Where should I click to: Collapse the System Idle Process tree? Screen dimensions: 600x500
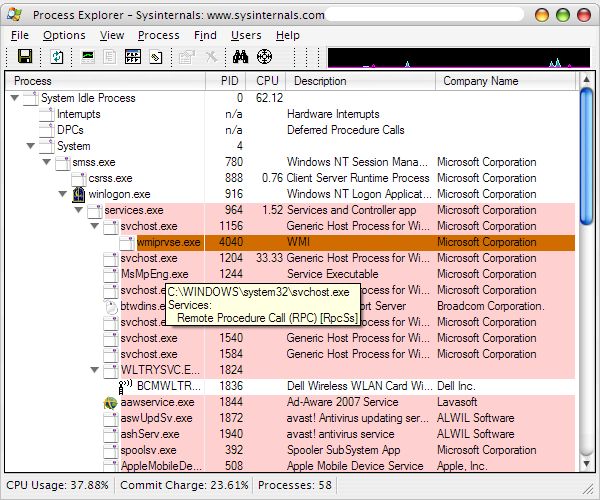coord(15,98)
